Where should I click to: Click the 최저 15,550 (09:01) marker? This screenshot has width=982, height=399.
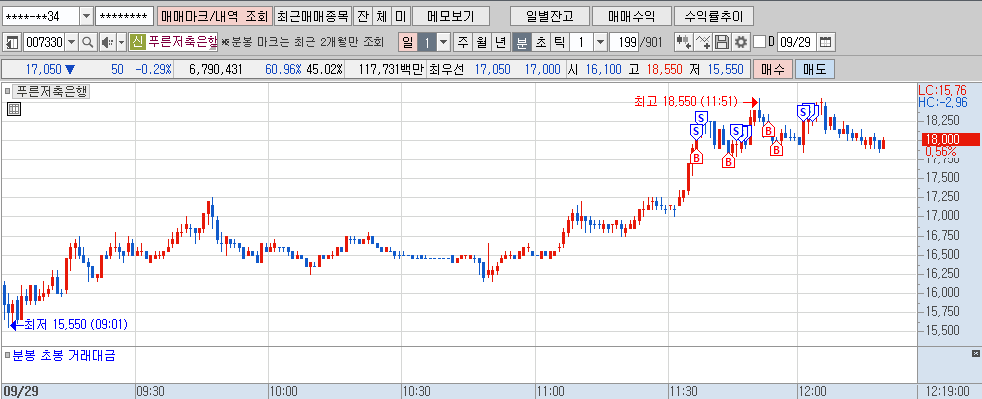click(x=68, y=324)
